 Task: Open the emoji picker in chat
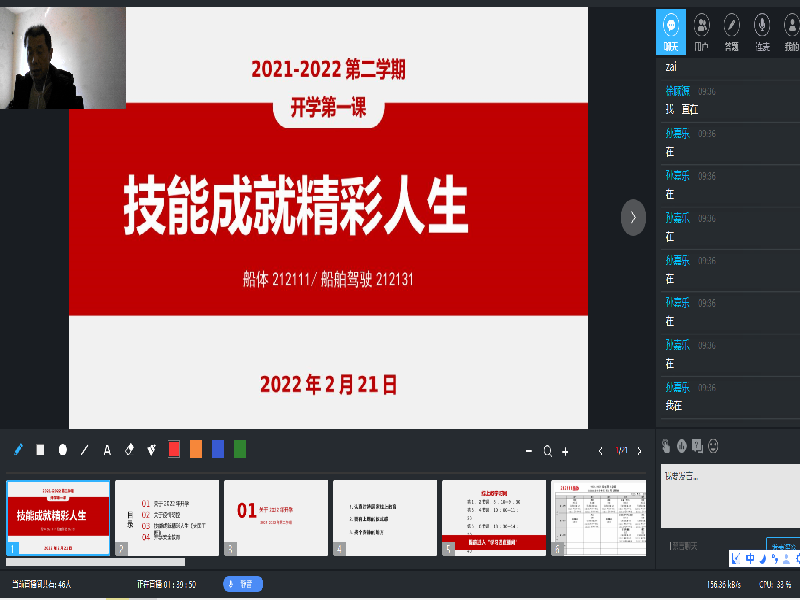[x=713, y=445]
